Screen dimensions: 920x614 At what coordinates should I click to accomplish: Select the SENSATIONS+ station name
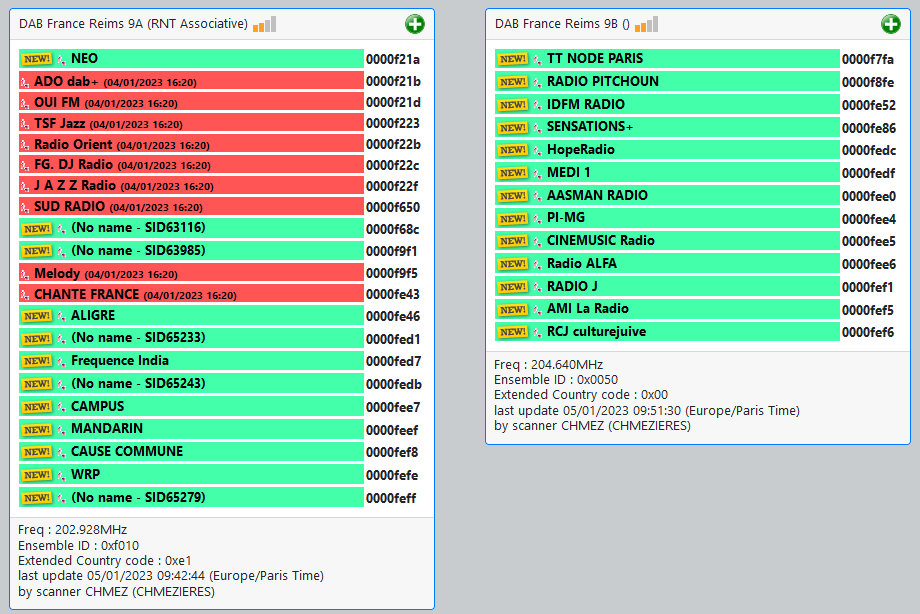coord(590,127)
